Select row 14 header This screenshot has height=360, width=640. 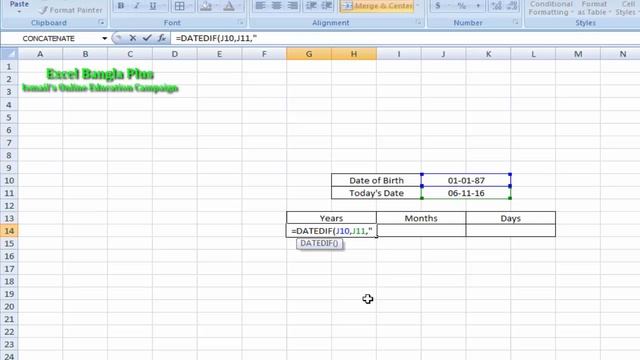point(9,231)
